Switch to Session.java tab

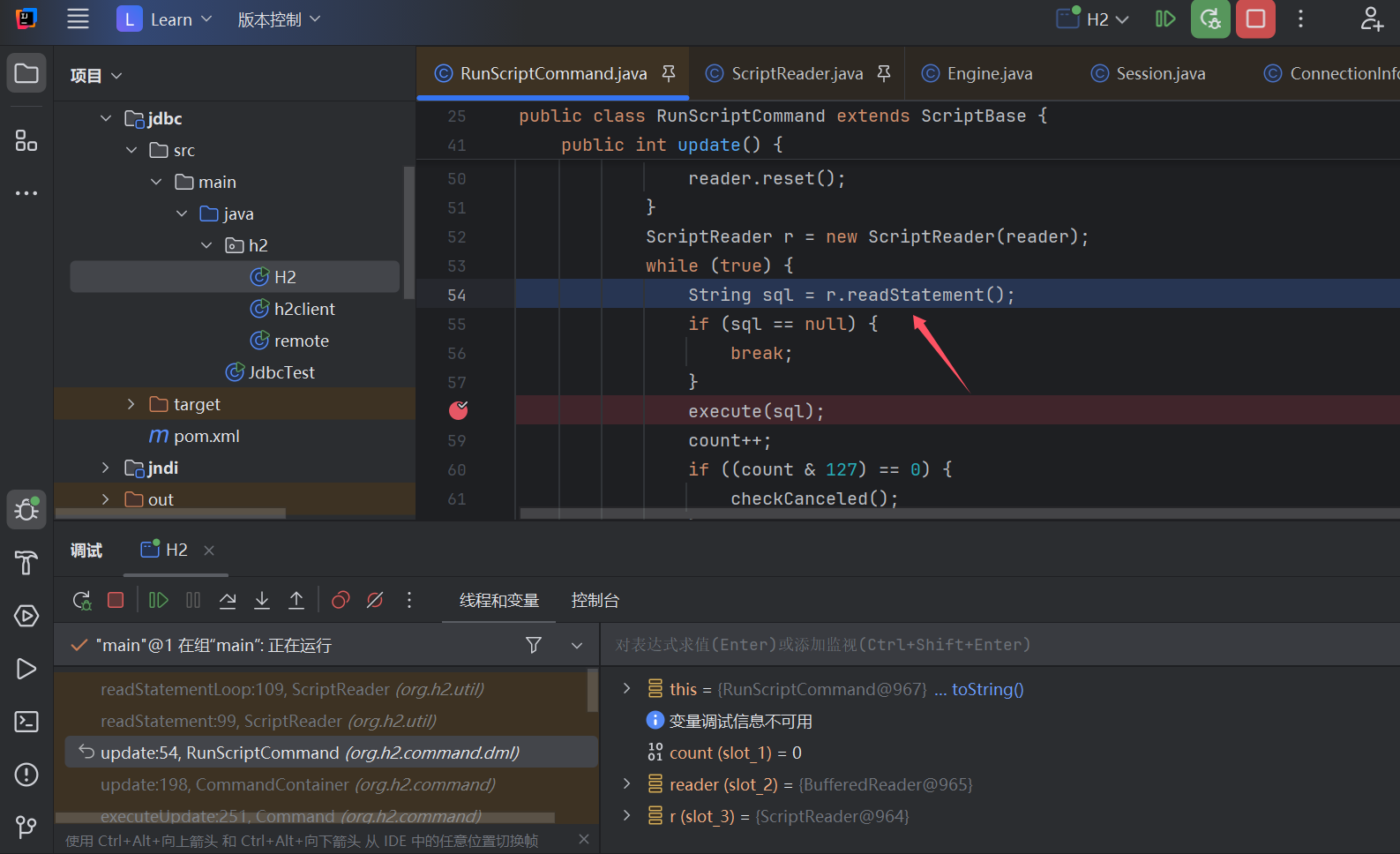[x=1148, y=73]
